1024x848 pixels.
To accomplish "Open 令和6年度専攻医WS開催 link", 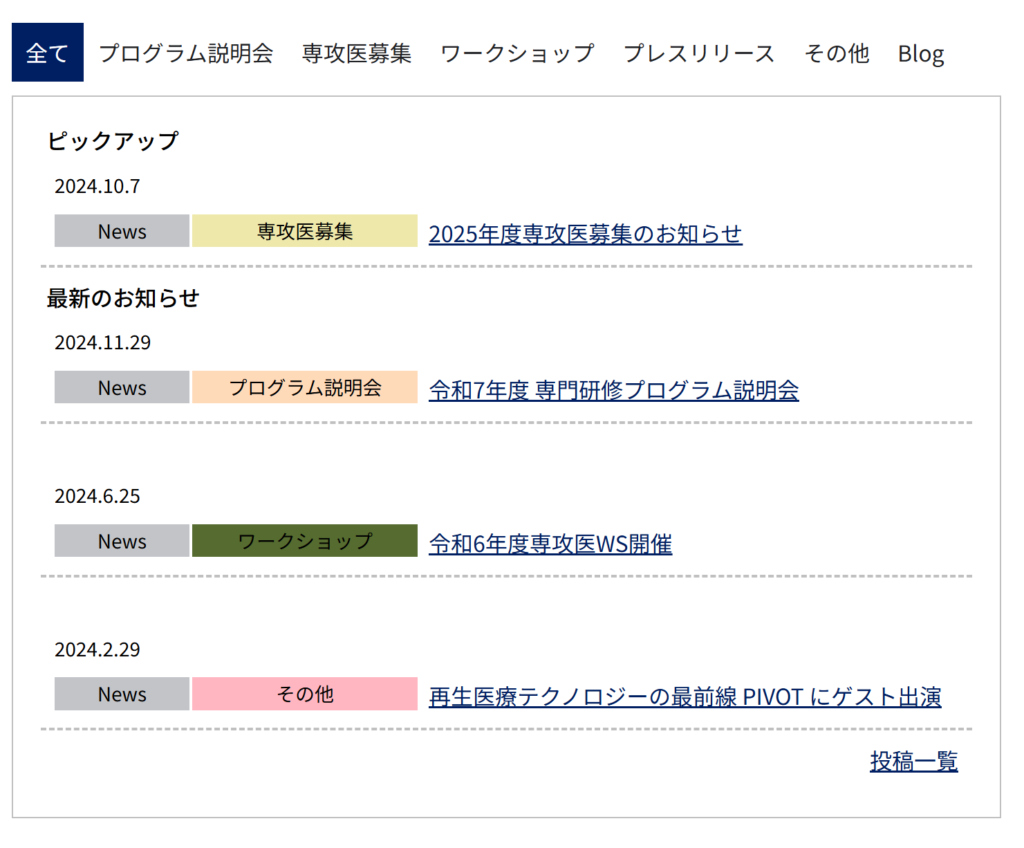I will coord(550,544).
